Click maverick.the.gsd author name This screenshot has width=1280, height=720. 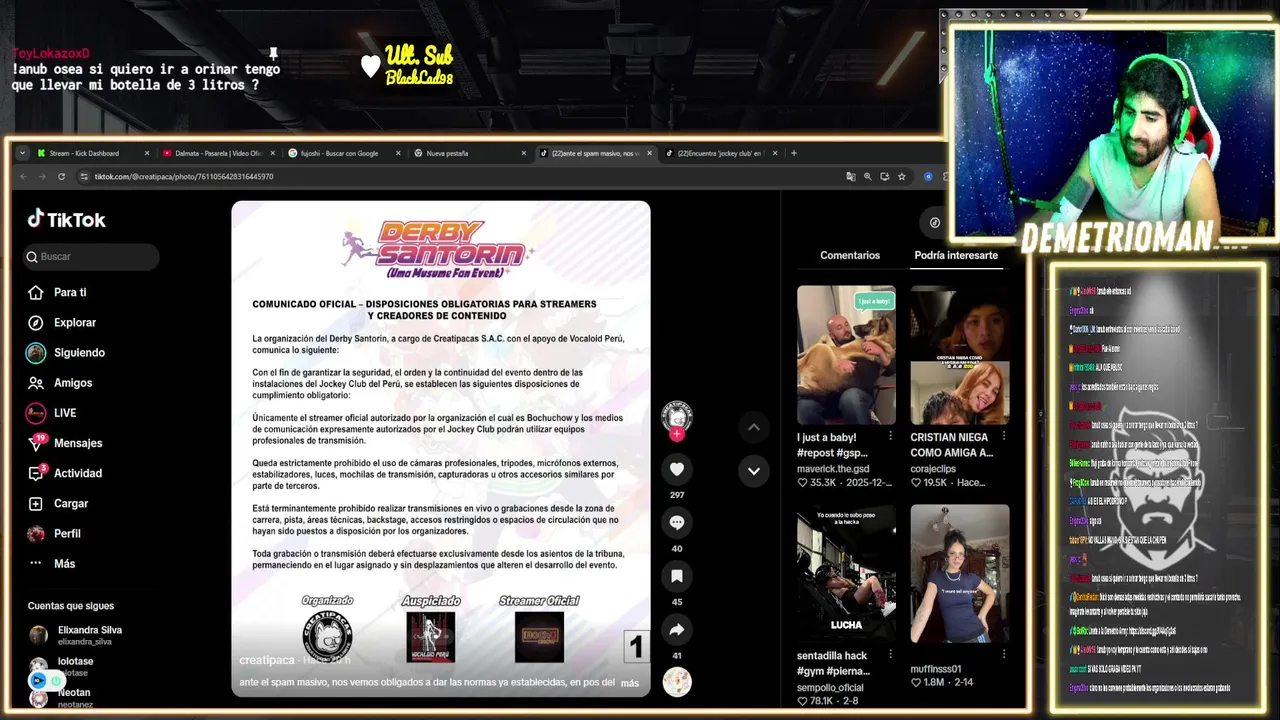click(x=832, y=469)
